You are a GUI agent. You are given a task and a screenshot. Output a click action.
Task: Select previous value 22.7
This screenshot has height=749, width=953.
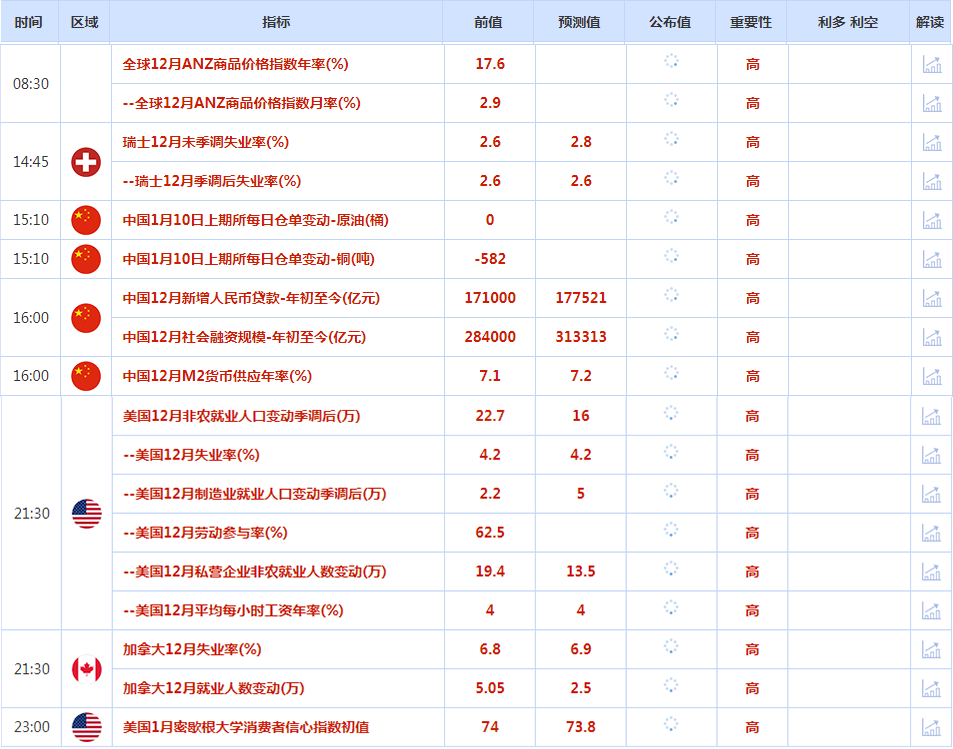point(490,416)
